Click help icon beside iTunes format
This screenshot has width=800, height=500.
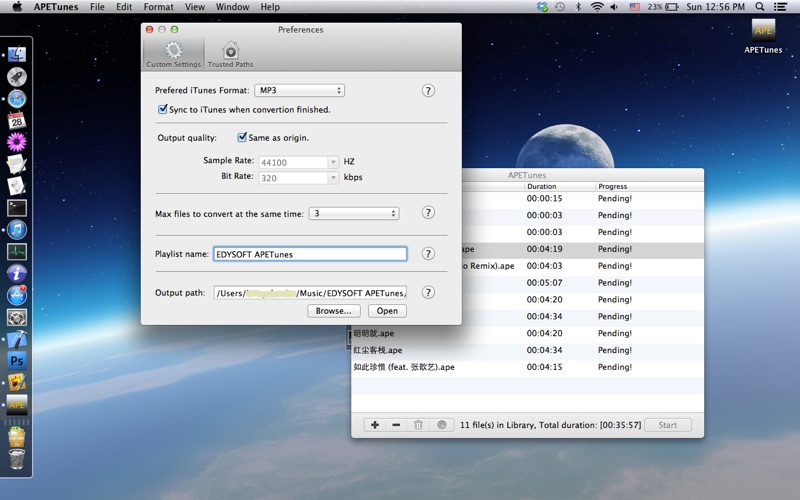[x=428, y=91]
